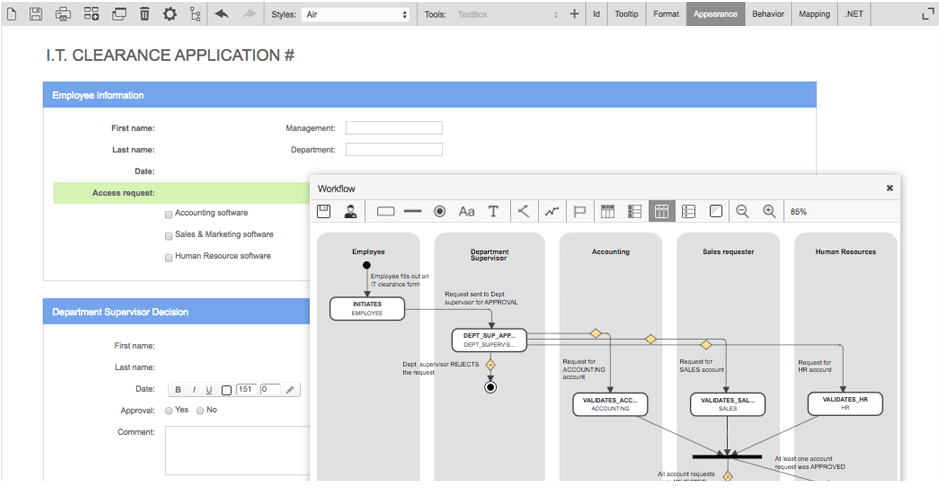Viewport: 939px width, 495px height.
Task: Select the VALIDATES_SAL sales node
Action: (728, 404)
